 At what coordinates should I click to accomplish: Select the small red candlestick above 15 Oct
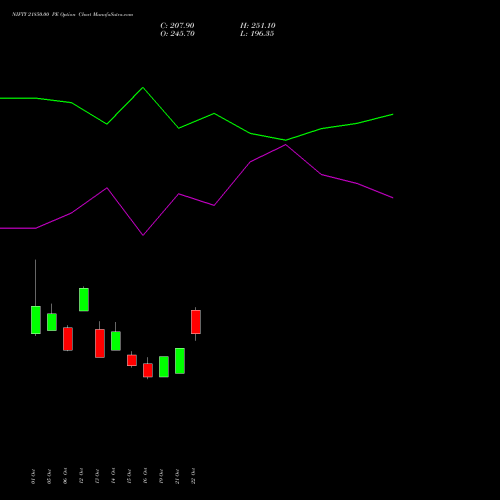click(x=132, y=360)
